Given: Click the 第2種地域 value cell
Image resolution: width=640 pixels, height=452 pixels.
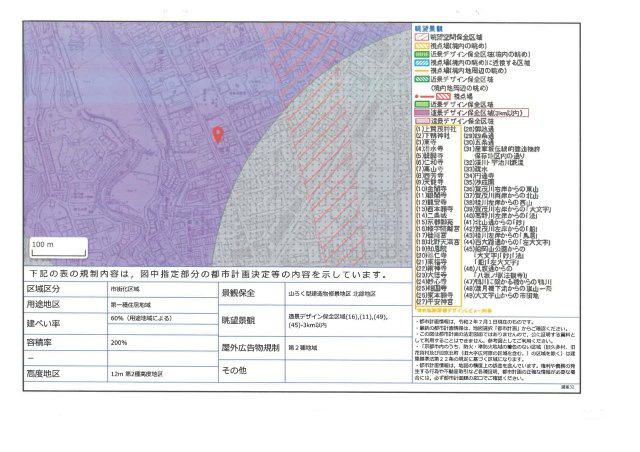Looking at the screenshot, I should (348, 348).
